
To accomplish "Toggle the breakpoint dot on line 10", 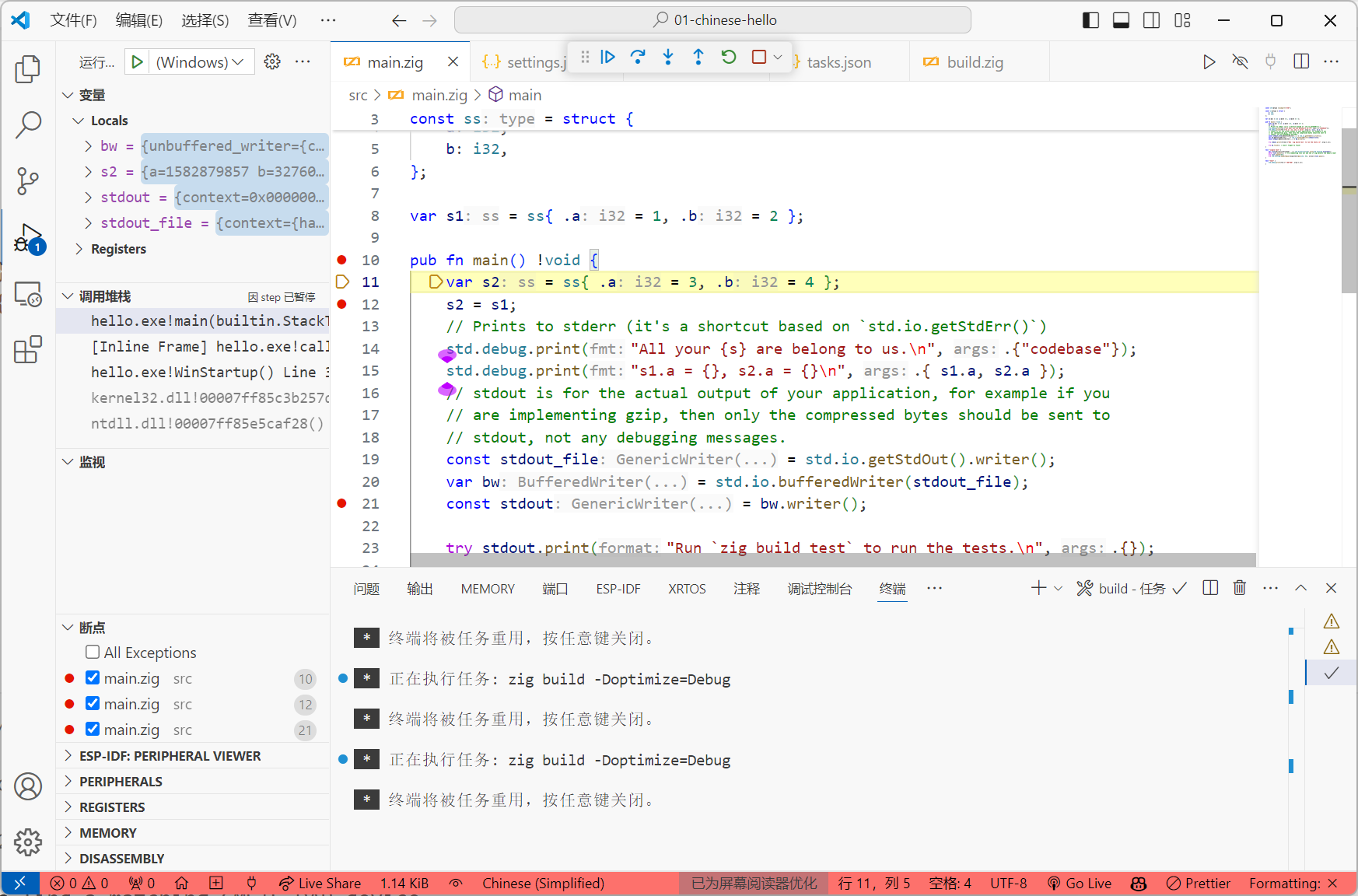I will (341, 260).
